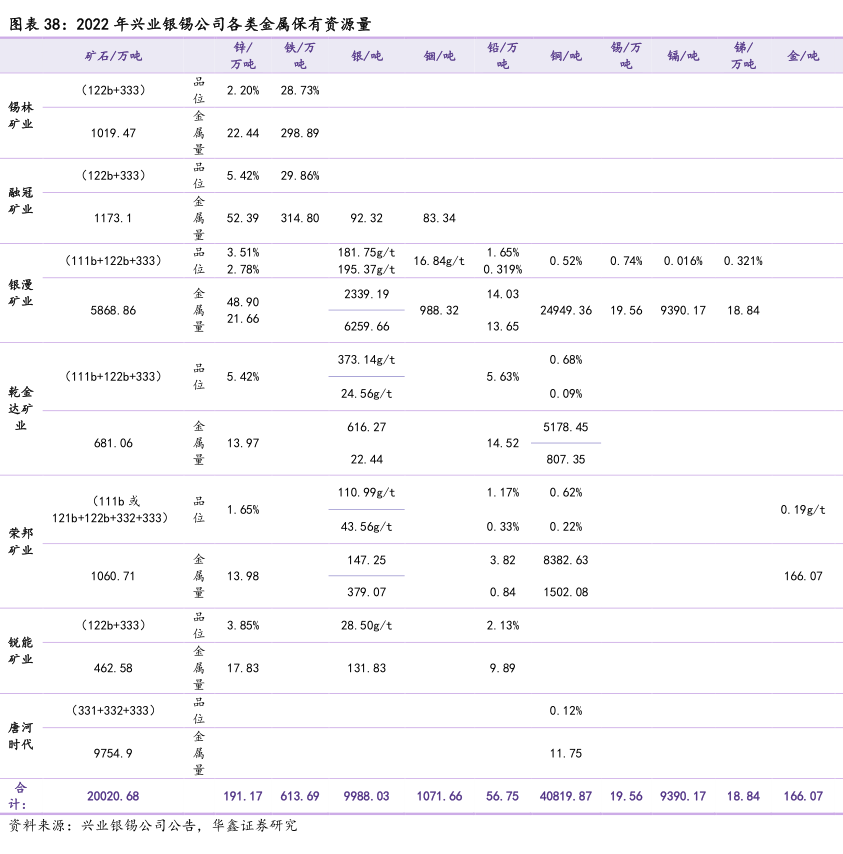Click the '锑/万吨' column header
The image size is (843, 854).
point(743,56)
